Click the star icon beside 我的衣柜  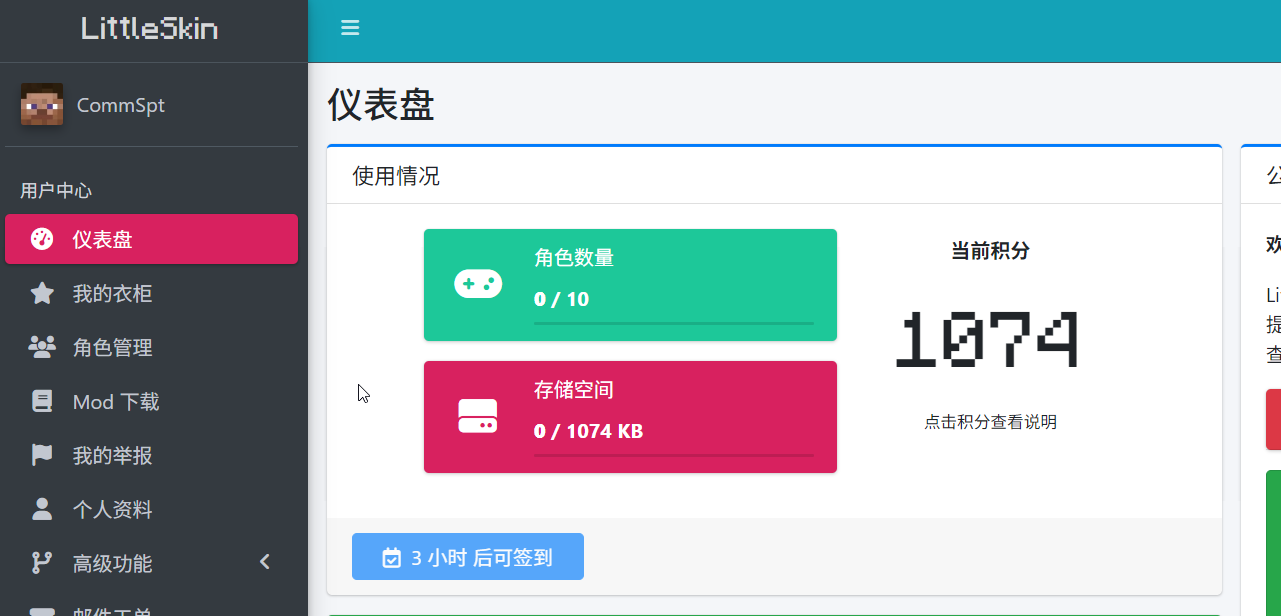pyautogui.click(x=42, y=293)
